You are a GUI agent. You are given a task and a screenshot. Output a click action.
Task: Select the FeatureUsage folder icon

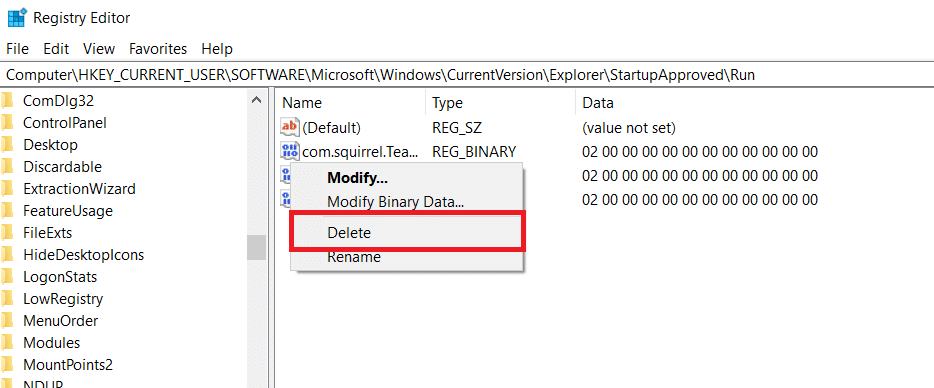(7, 210)
